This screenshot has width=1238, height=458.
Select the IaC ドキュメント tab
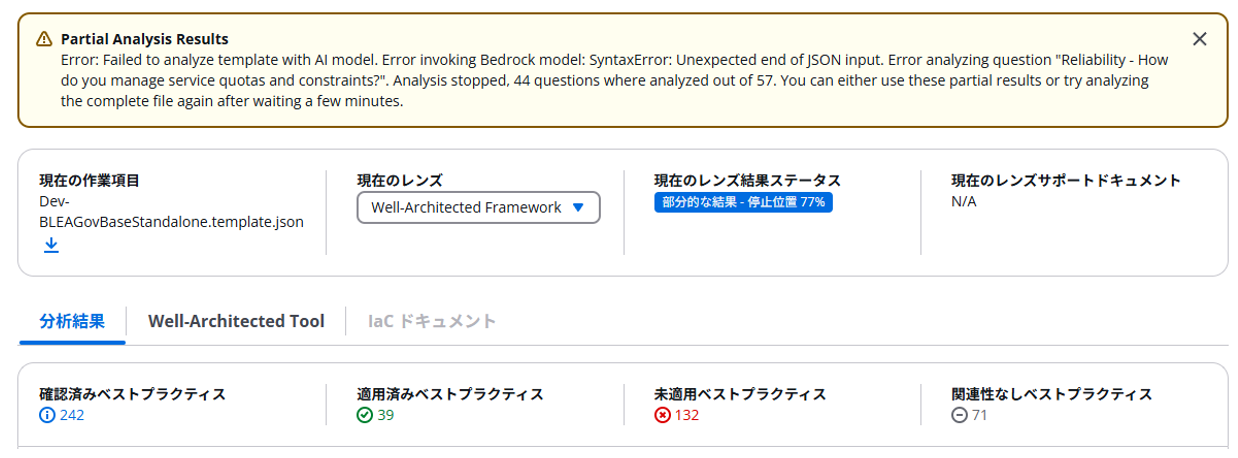coord(432,321)
